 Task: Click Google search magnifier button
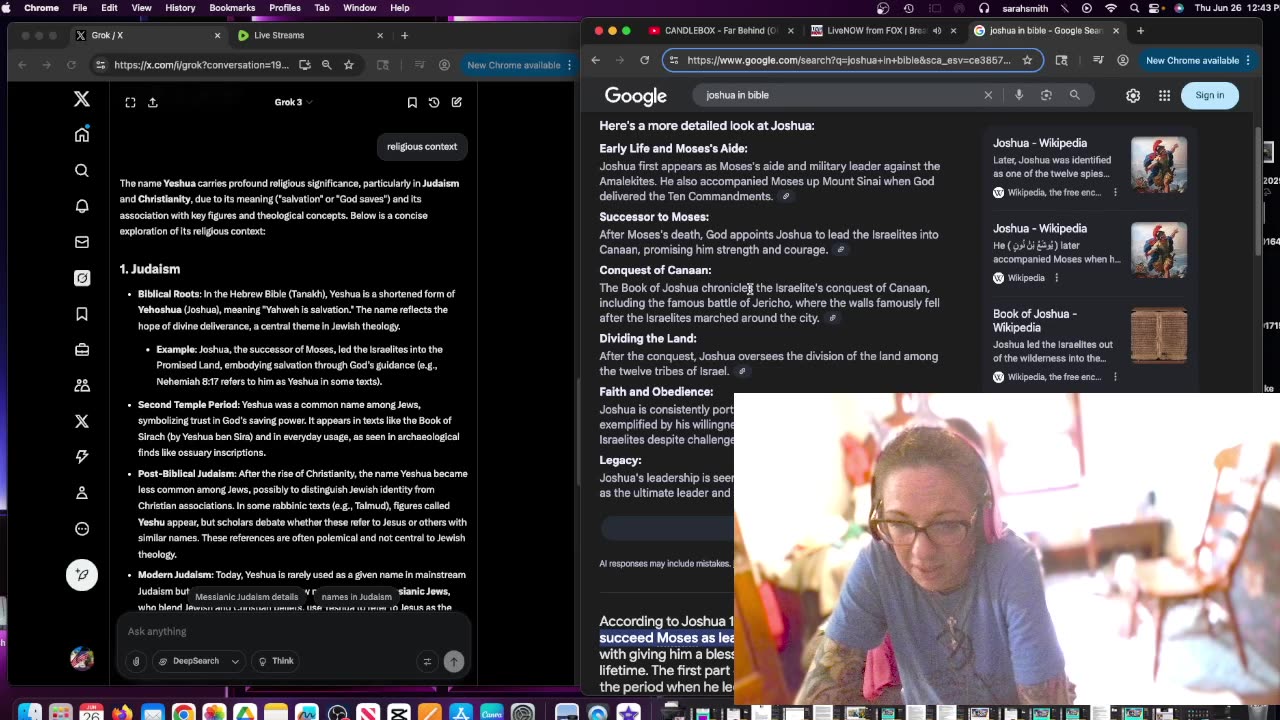pos(1075,95)
